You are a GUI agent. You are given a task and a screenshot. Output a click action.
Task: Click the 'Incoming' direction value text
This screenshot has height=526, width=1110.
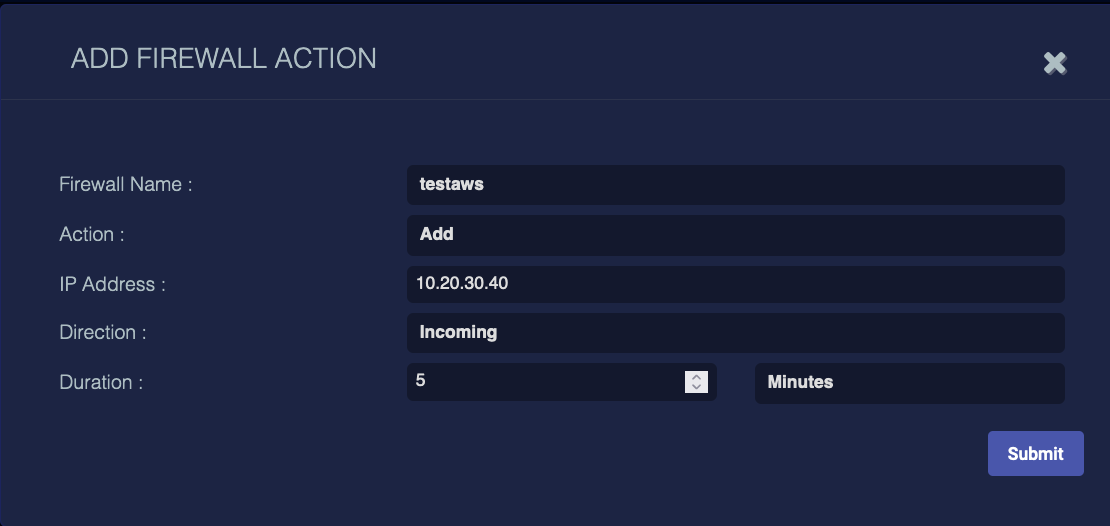coord(458,333)
